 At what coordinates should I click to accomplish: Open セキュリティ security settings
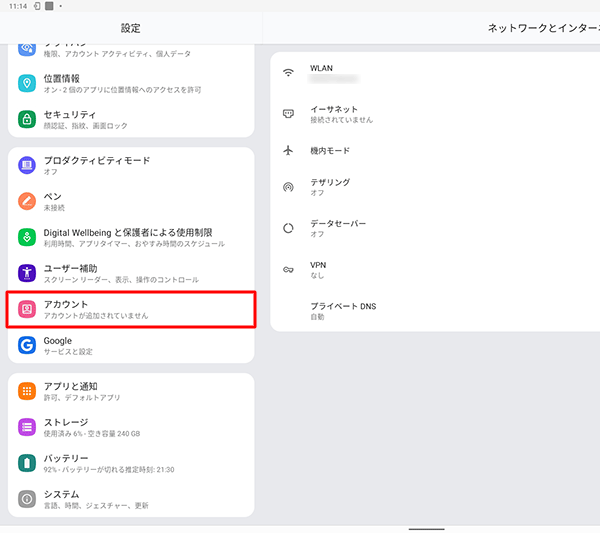point(131,119)
